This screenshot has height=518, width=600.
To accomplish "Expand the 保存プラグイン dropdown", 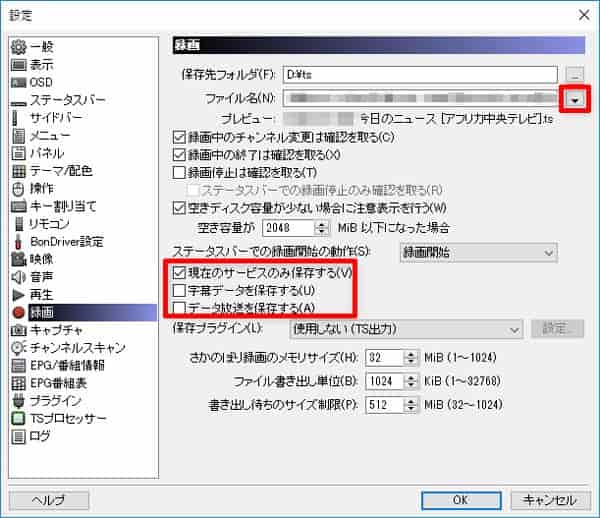I will tap(407, 329).
